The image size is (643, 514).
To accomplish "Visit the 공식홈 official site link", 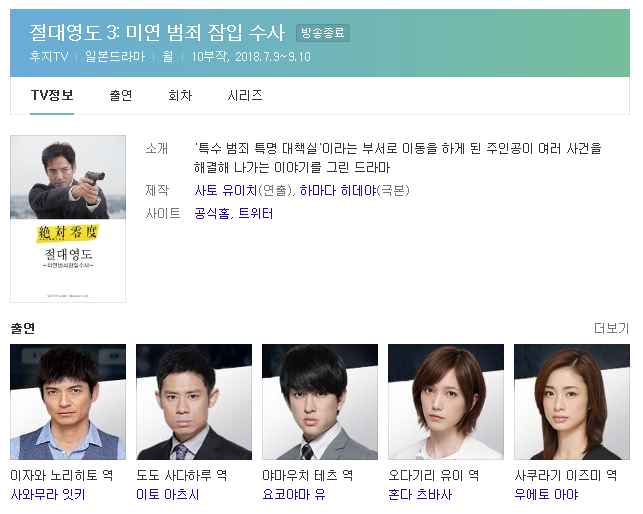I will pos(212,213).
